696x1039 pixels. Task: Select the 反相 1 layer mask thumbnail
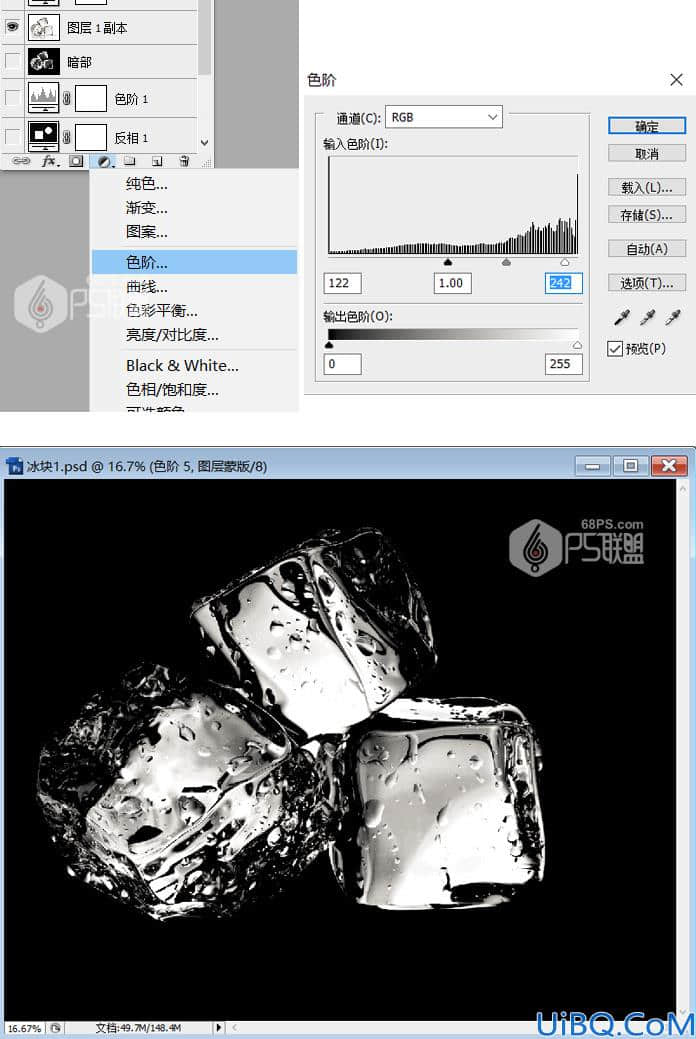point(91,137)
